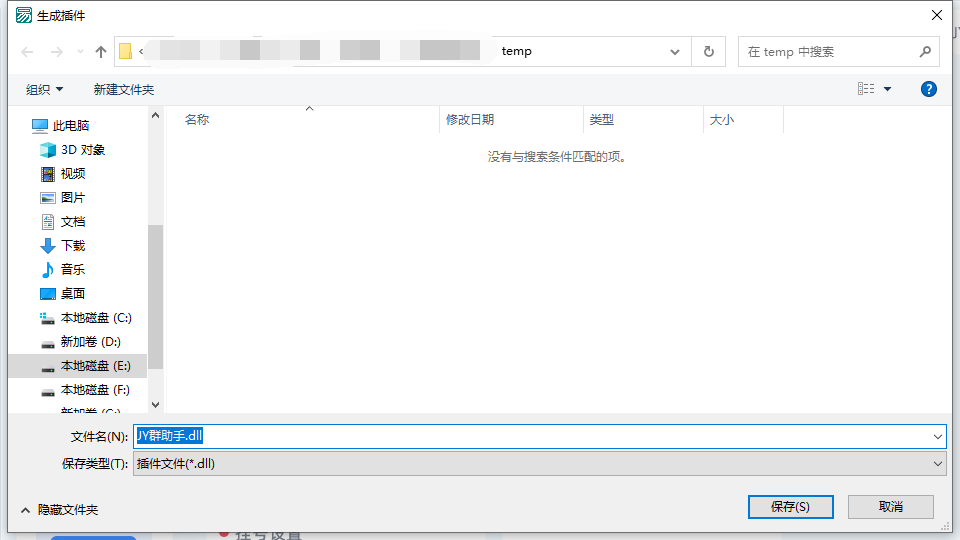Expand the file name dropdown arrow
This screenshot has height=540, width=960.
[x=937, y=437]
